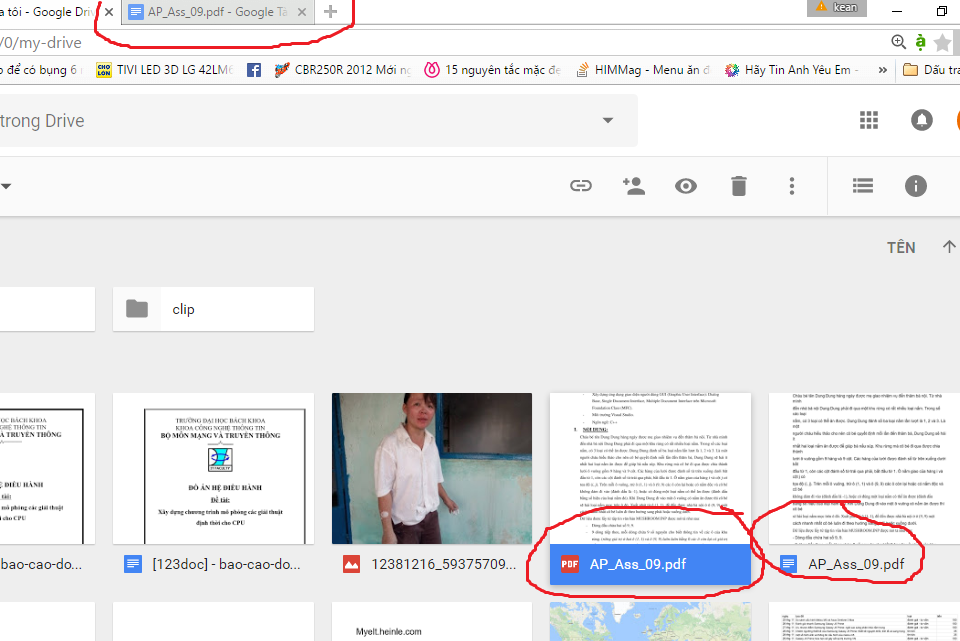Preview selected file with the eye icon
The width and height of the screenshot is (960, 641).
coord(686,186)
